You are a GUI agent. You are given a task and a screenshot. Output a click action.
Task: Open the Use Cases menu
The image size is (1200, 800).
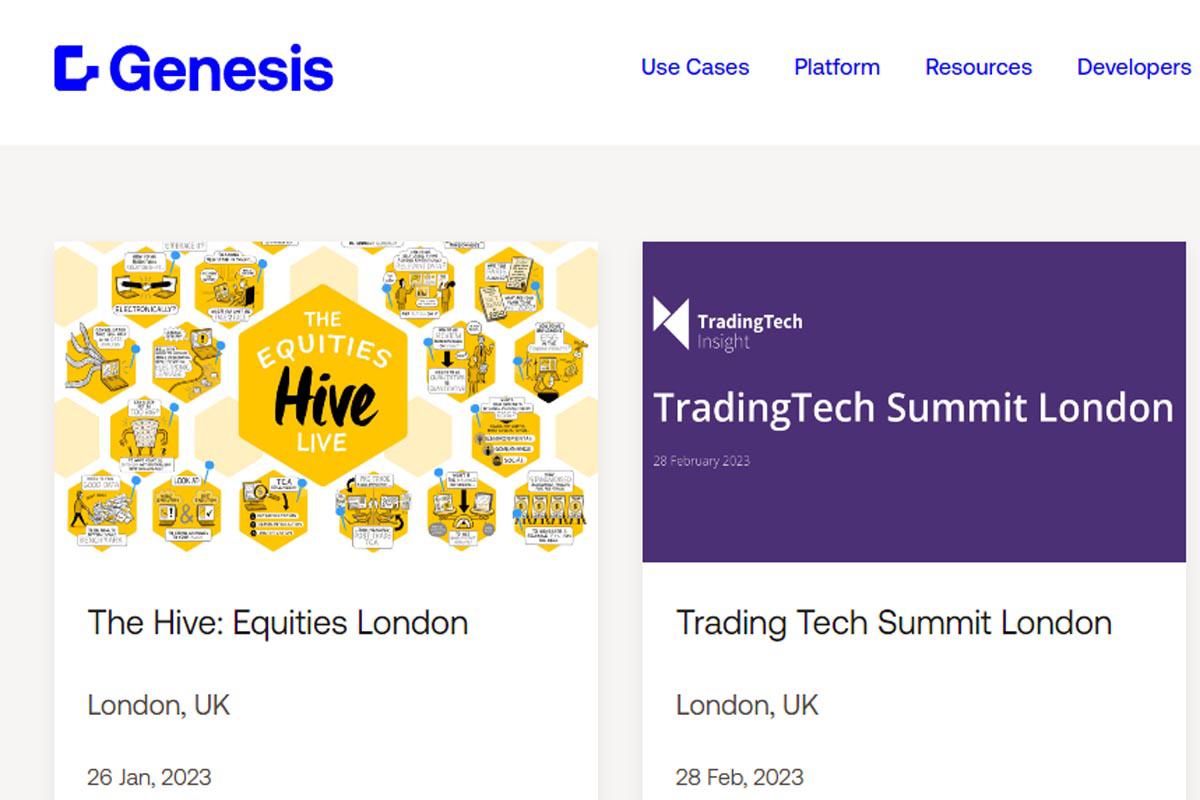point(695,67)
